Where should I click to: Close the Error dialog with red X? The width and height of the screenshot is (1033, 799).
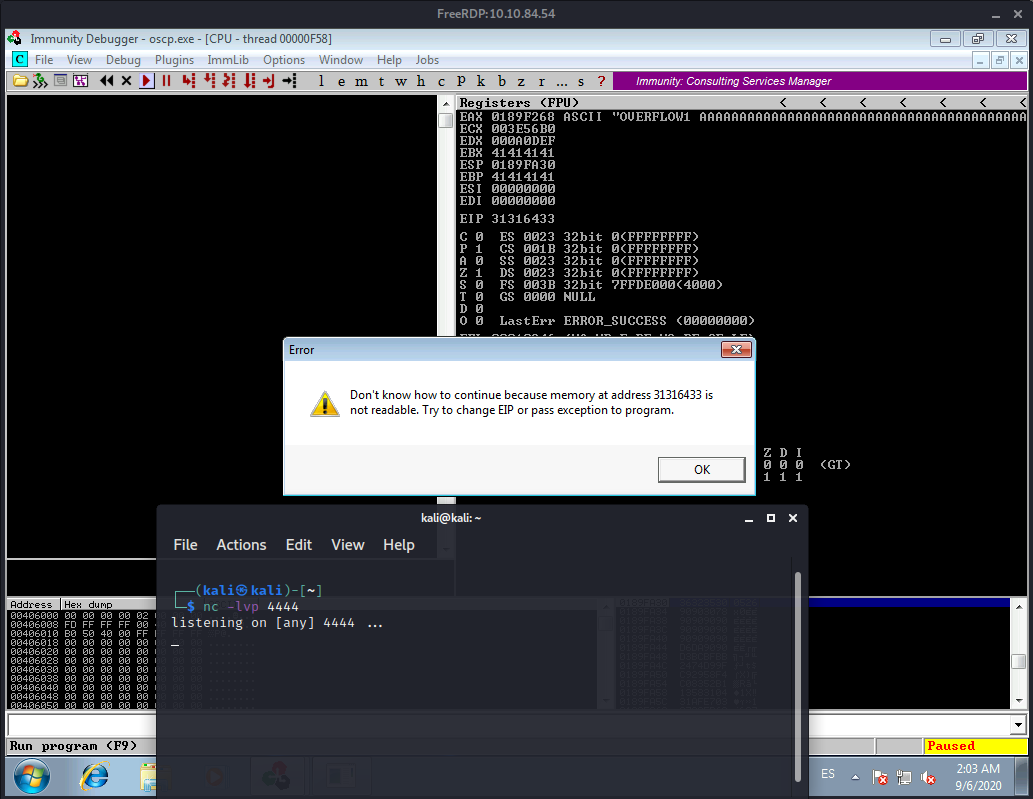tap(737, 350)
